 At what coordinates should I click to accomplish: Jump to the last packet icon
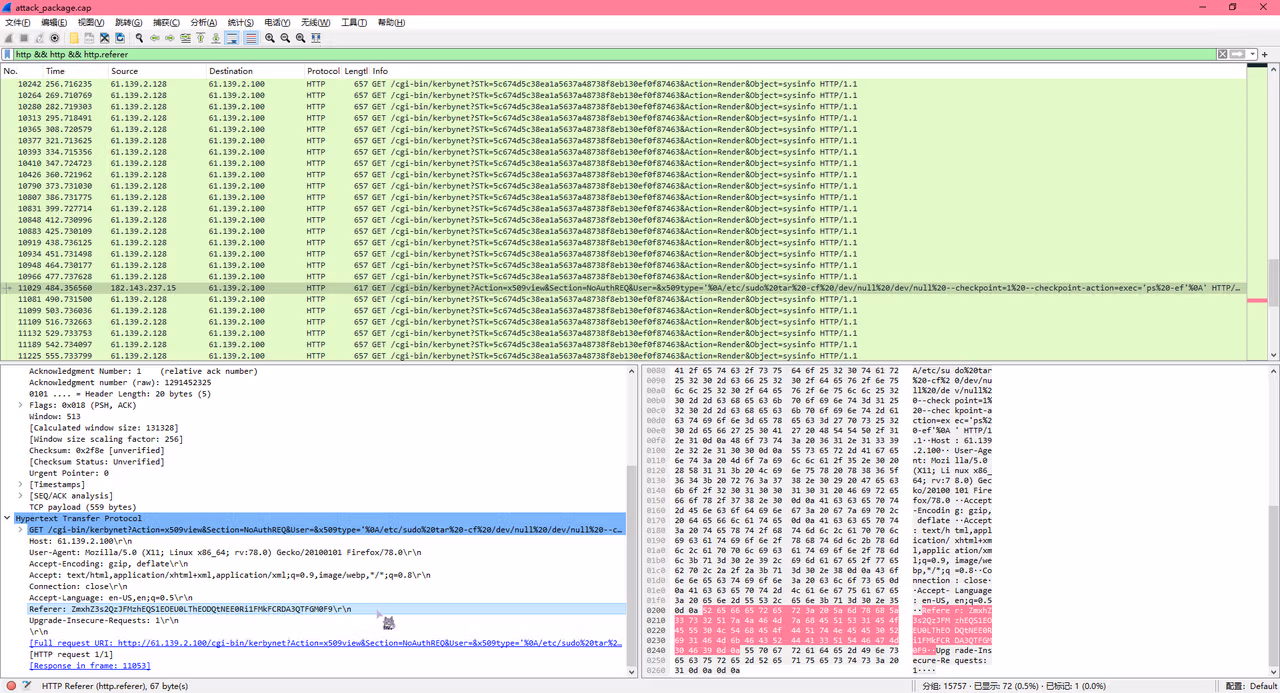[215, 38]
